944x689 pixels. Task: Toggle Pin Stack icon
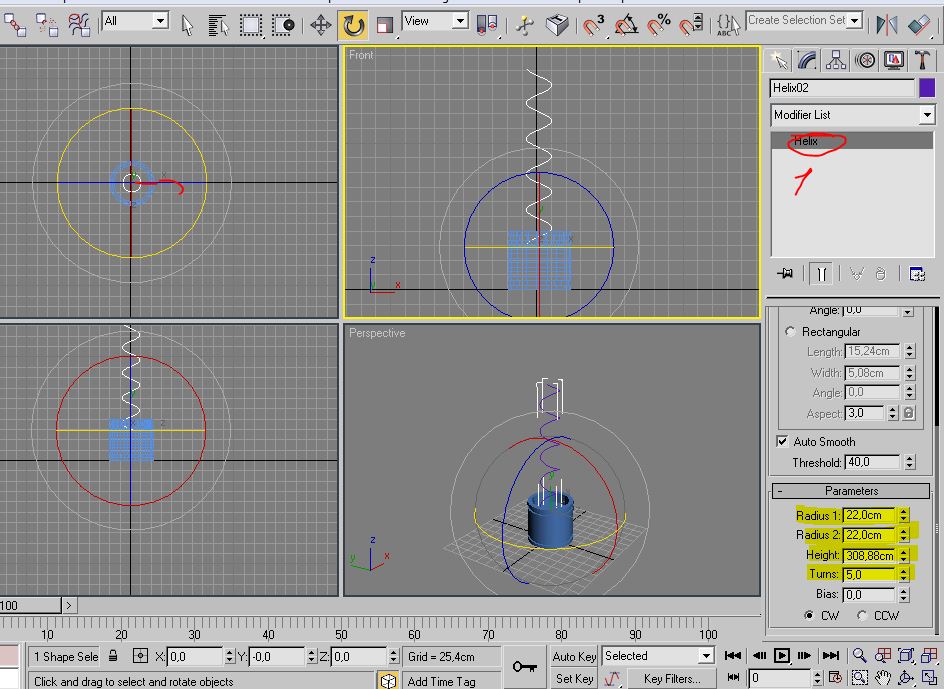pyautogui.click(x=784, y=274)
